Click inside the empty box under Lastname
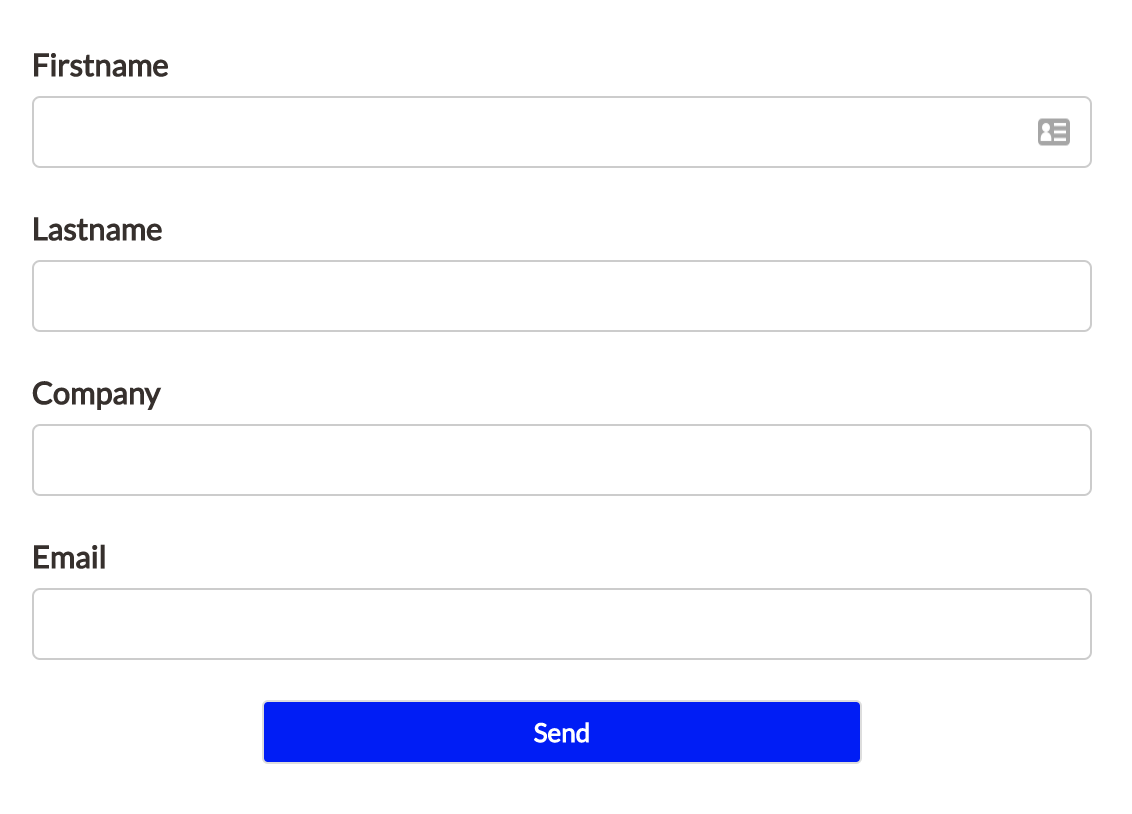 (562, 296)
